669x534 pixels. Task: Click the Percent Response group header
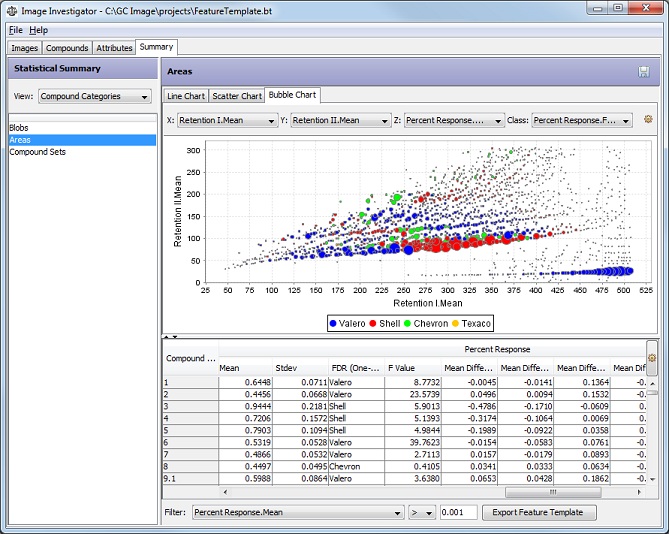click(497, 349)
